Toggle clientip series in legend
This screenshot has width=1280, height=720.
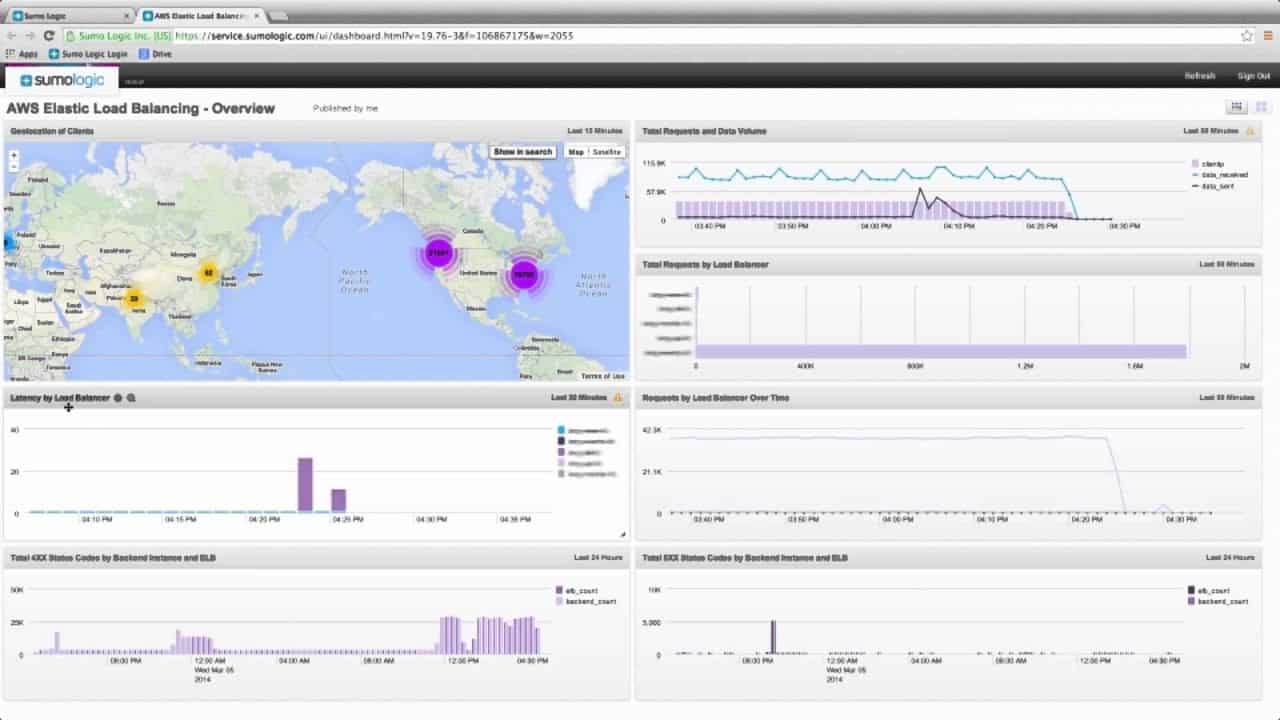click(x=1207, y=163)
